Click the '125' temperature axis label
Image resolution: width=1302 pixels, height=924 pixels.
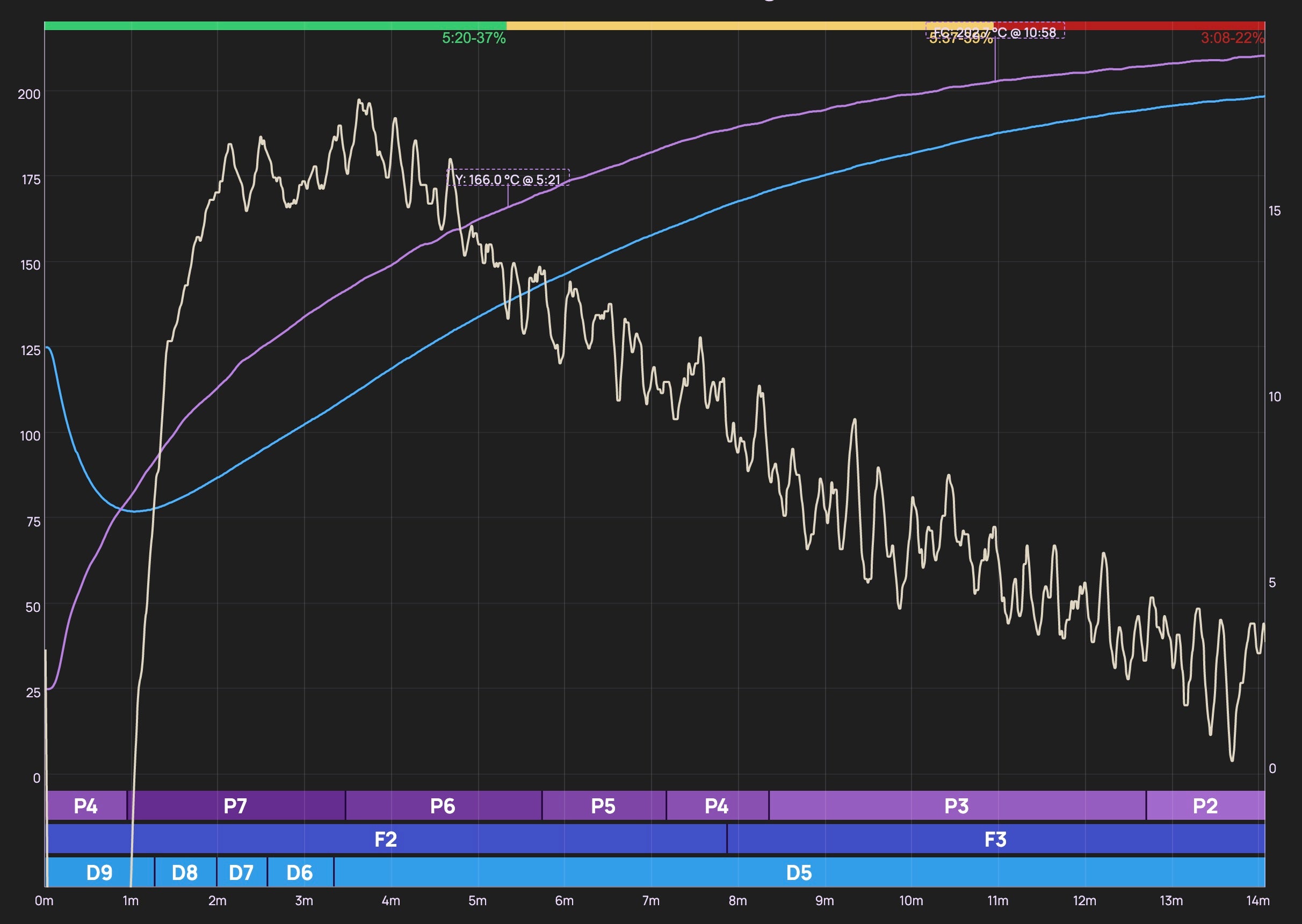click(x=31, y=350)
